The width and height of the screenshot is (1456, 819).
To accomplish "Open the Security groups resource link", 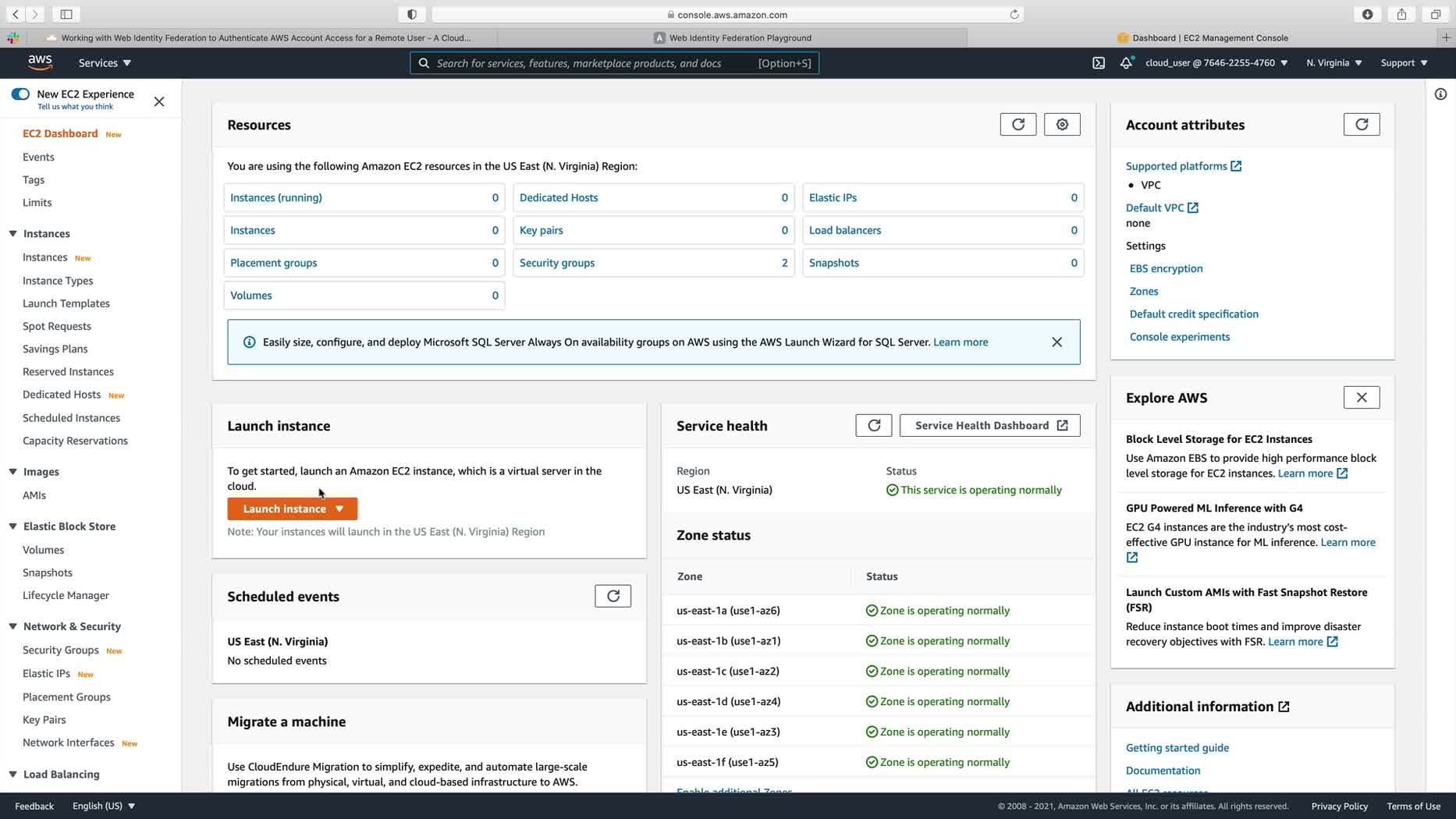I will click(557, 263).
